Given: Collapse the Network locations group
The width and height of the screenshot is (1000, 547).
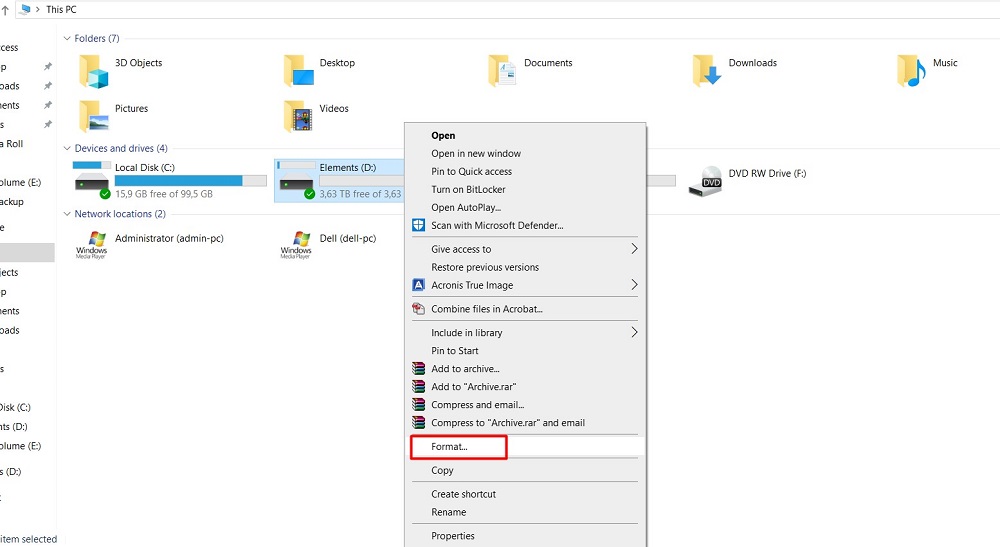Looking at the screenshot, I should 67,214.
